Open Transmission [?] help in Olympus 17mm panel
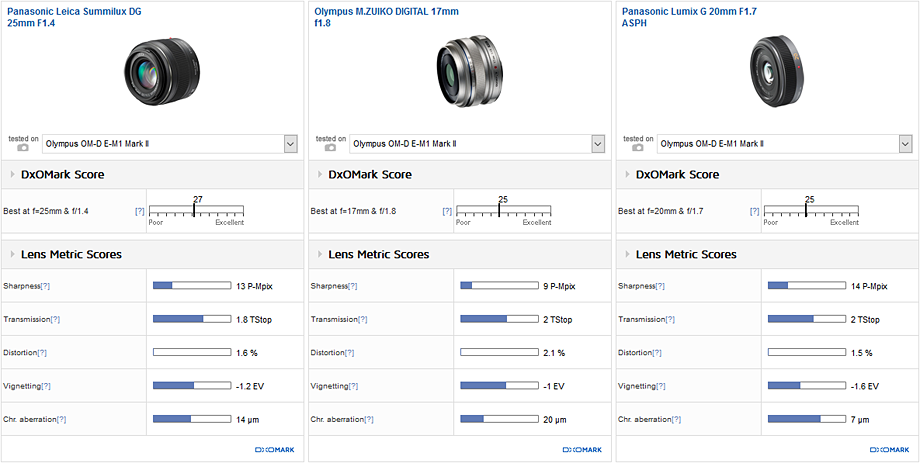This screenshot has width=920, height=463. coord(363,320)
